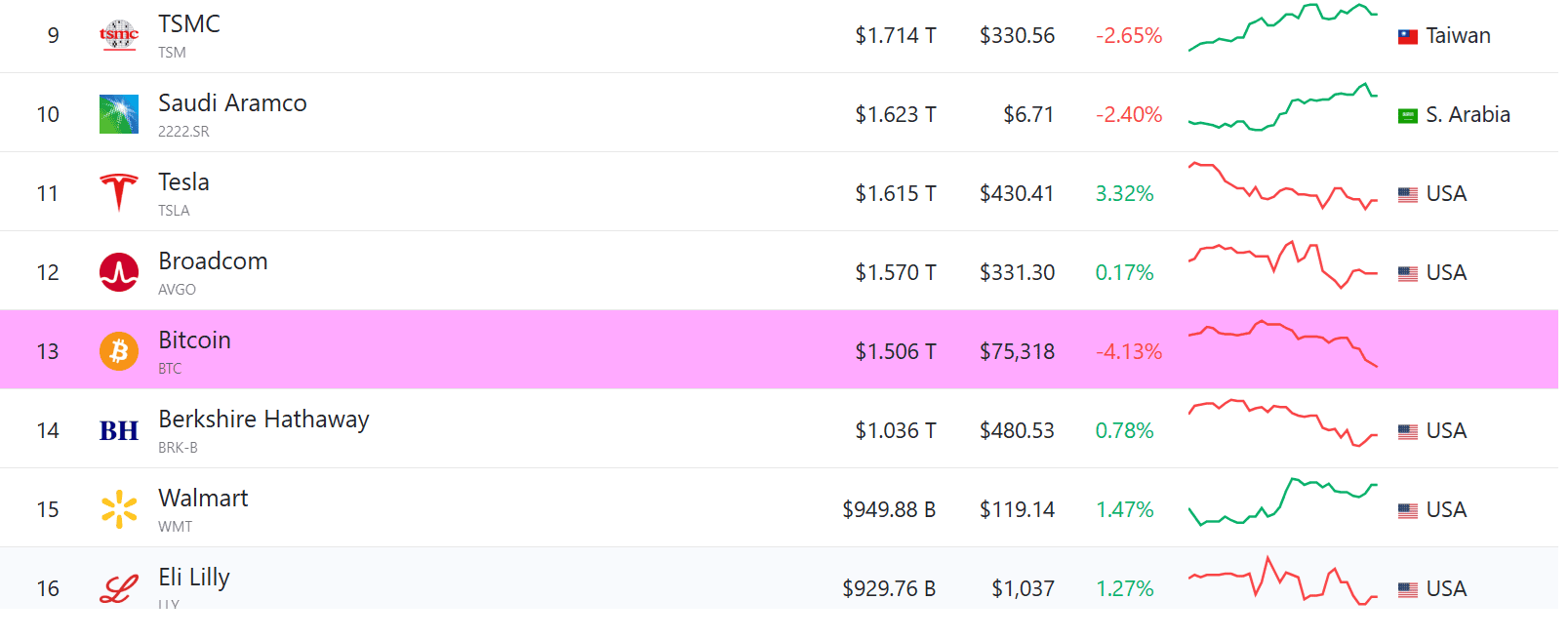Image resolution: width=1568 pixels, height=640 pixels.
Task: Click the TSMC company logo
Action: pyautogui.click(x=119, y=36)
